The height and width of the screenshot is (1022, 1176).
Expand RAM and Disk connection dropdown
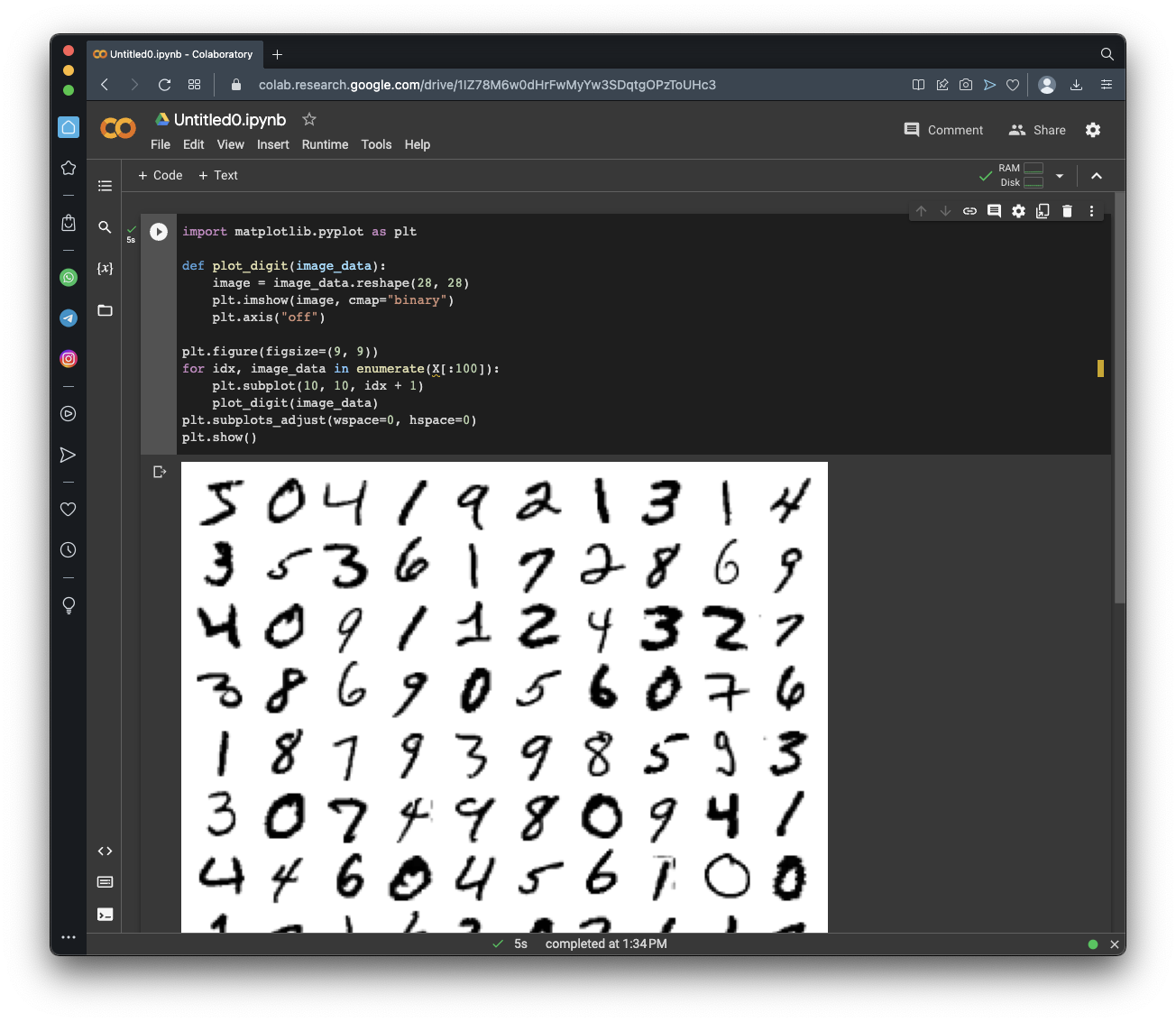pyautogui.click(x=1060, y=176)
